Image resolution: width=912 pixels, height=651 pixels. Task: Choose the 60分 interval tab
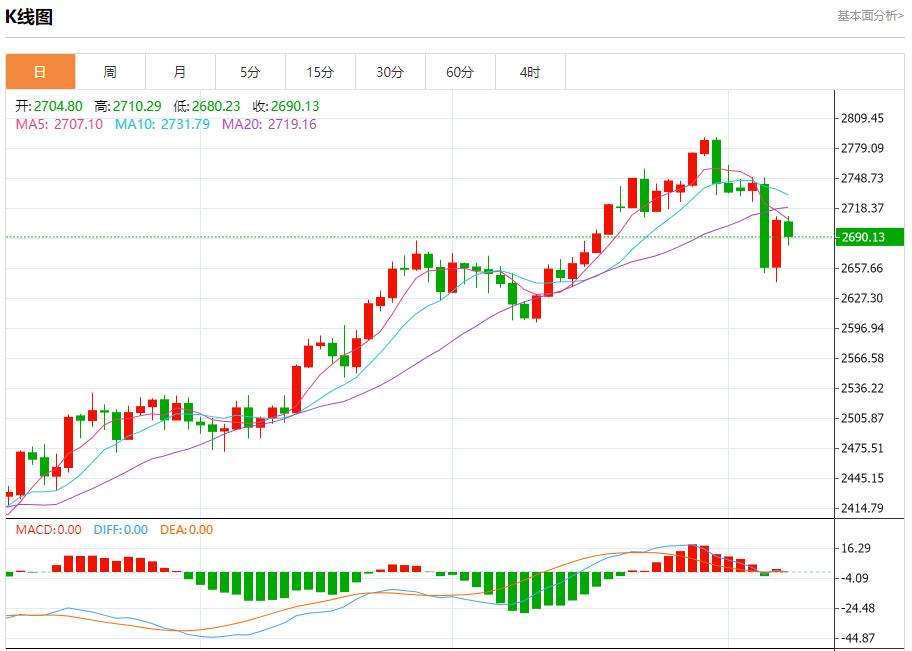(460, 72)
